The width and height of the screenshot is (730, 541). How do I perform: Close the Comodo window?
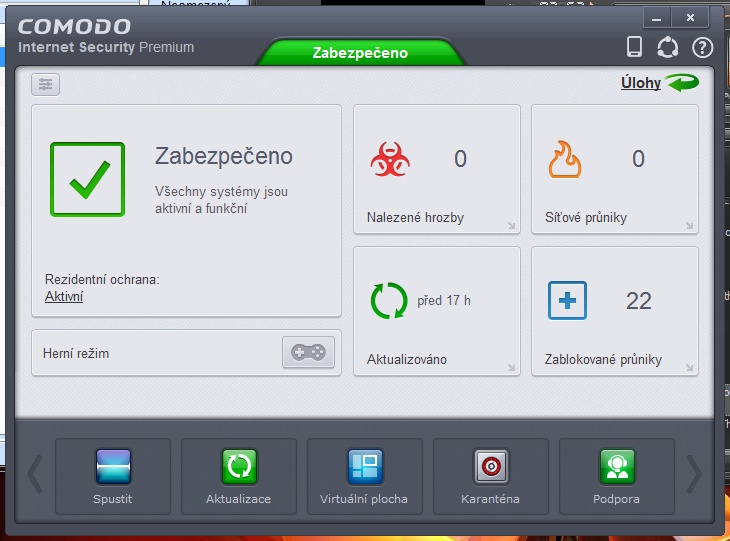(690, 18)
